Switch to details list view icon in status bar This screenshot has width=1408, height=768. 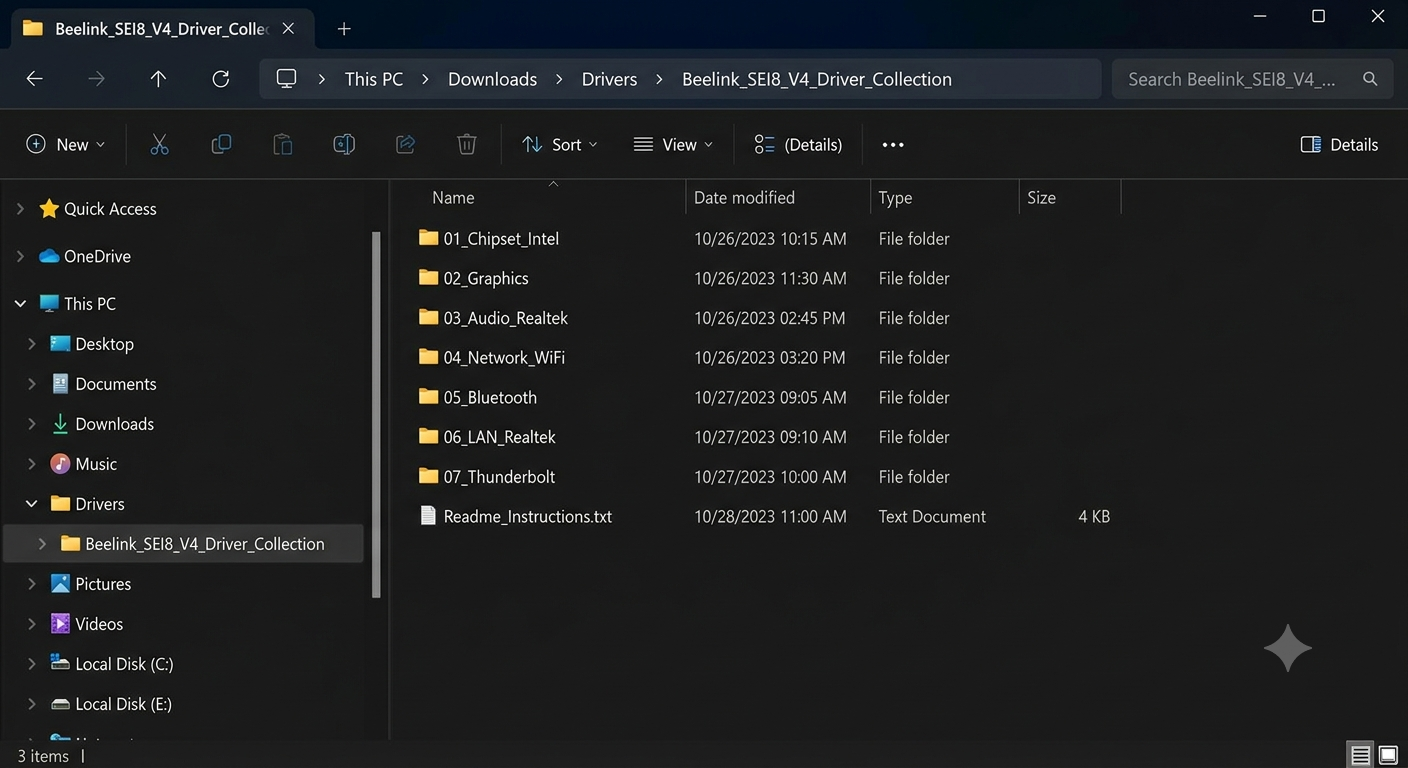(1360, 755)
